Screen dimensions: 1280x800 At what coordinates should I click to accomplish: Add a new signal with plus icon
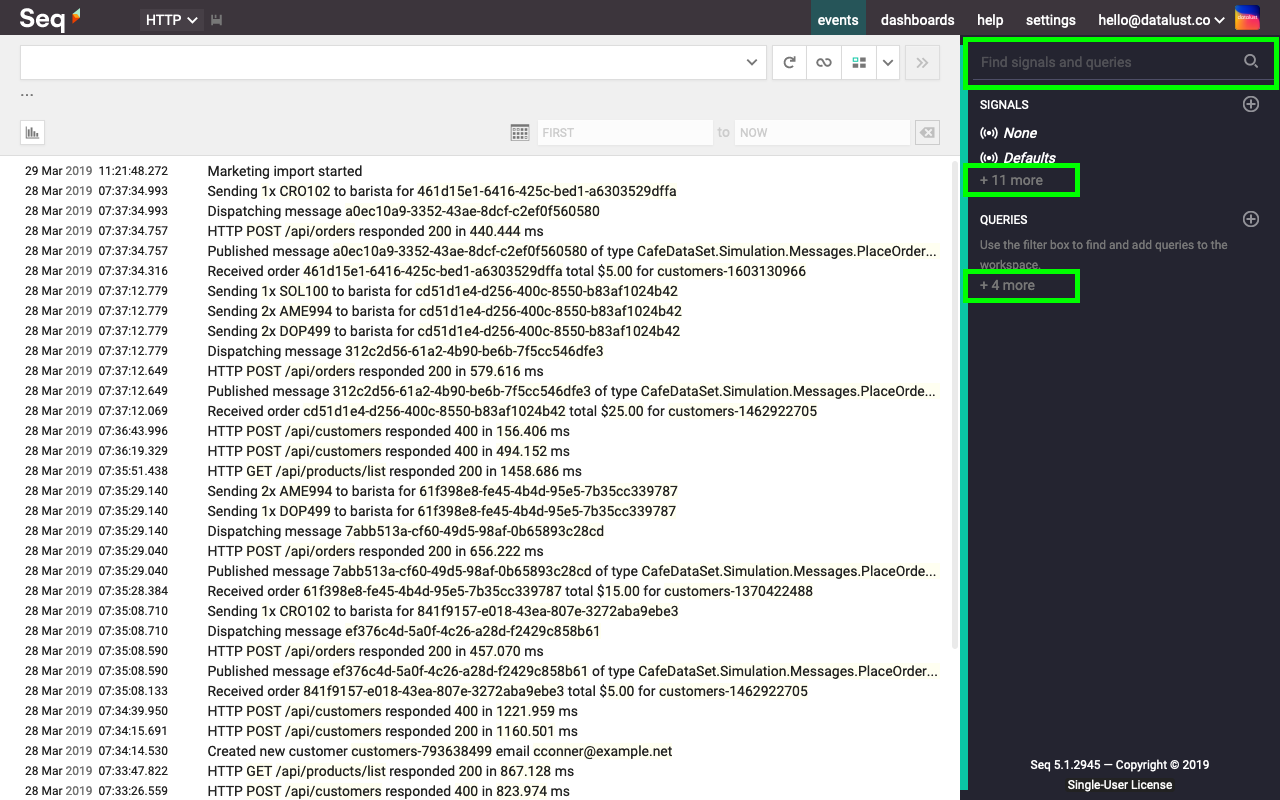(1251, 104)
